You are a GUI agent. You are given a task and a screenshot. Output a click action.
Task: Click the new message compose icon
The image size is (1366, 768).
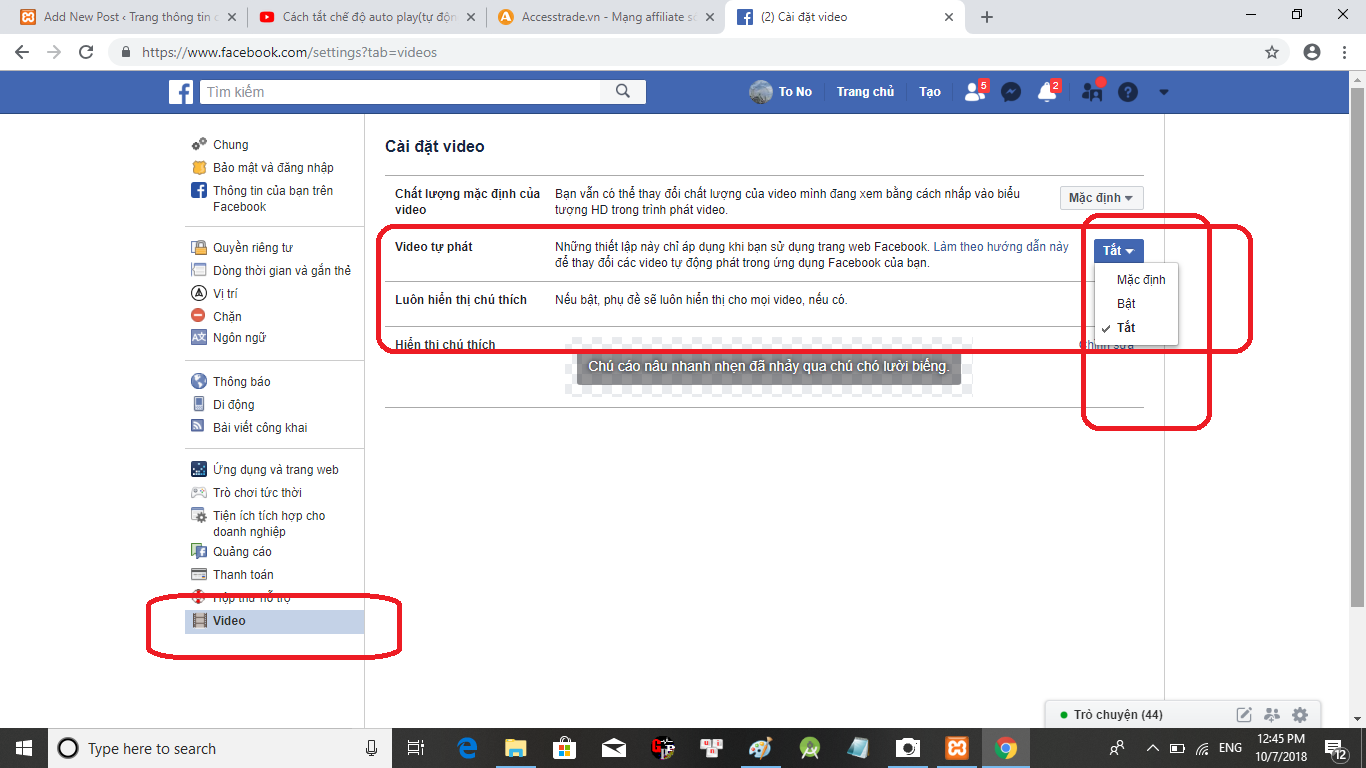pos(1244,715)
